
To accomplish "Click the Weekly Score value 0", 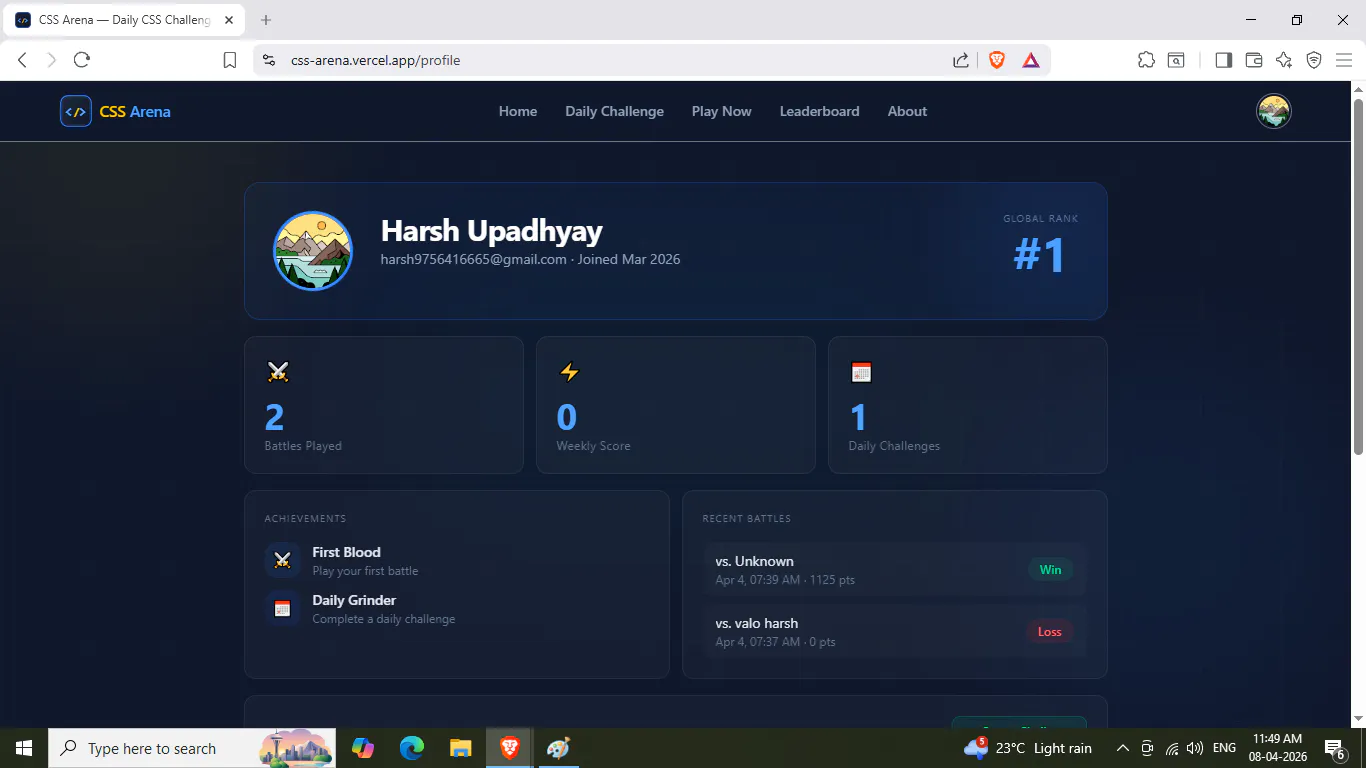I will [x=567, y=417].
